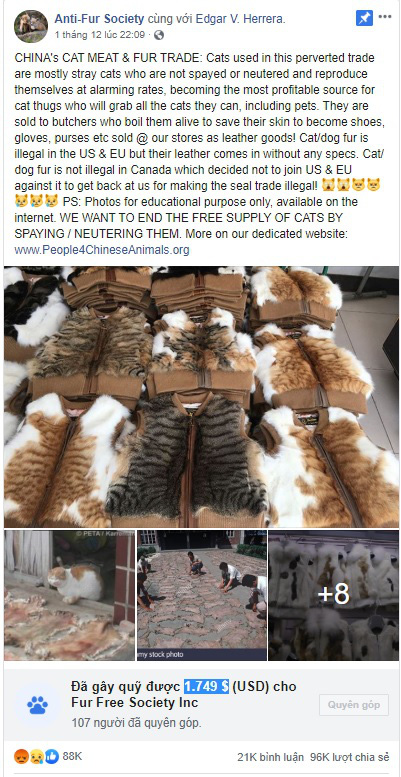401x777 pixels.
Task: Expand the +8 more photos thumbnail
Action: [334, 595]
